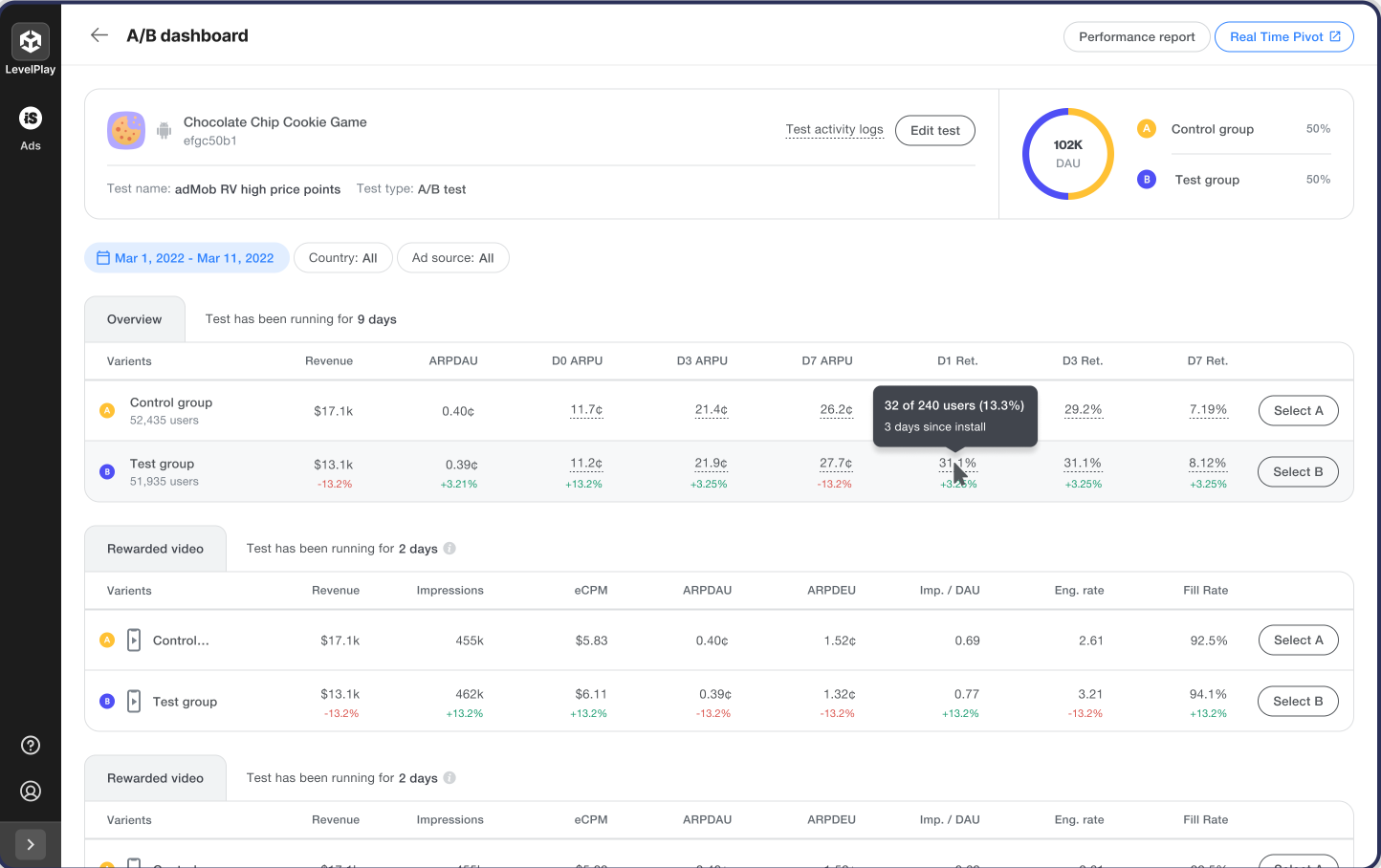The height and width of the screenshot is (868, 1381).
Task: Open Test activity logs link
Action: (x=834, y=130)
